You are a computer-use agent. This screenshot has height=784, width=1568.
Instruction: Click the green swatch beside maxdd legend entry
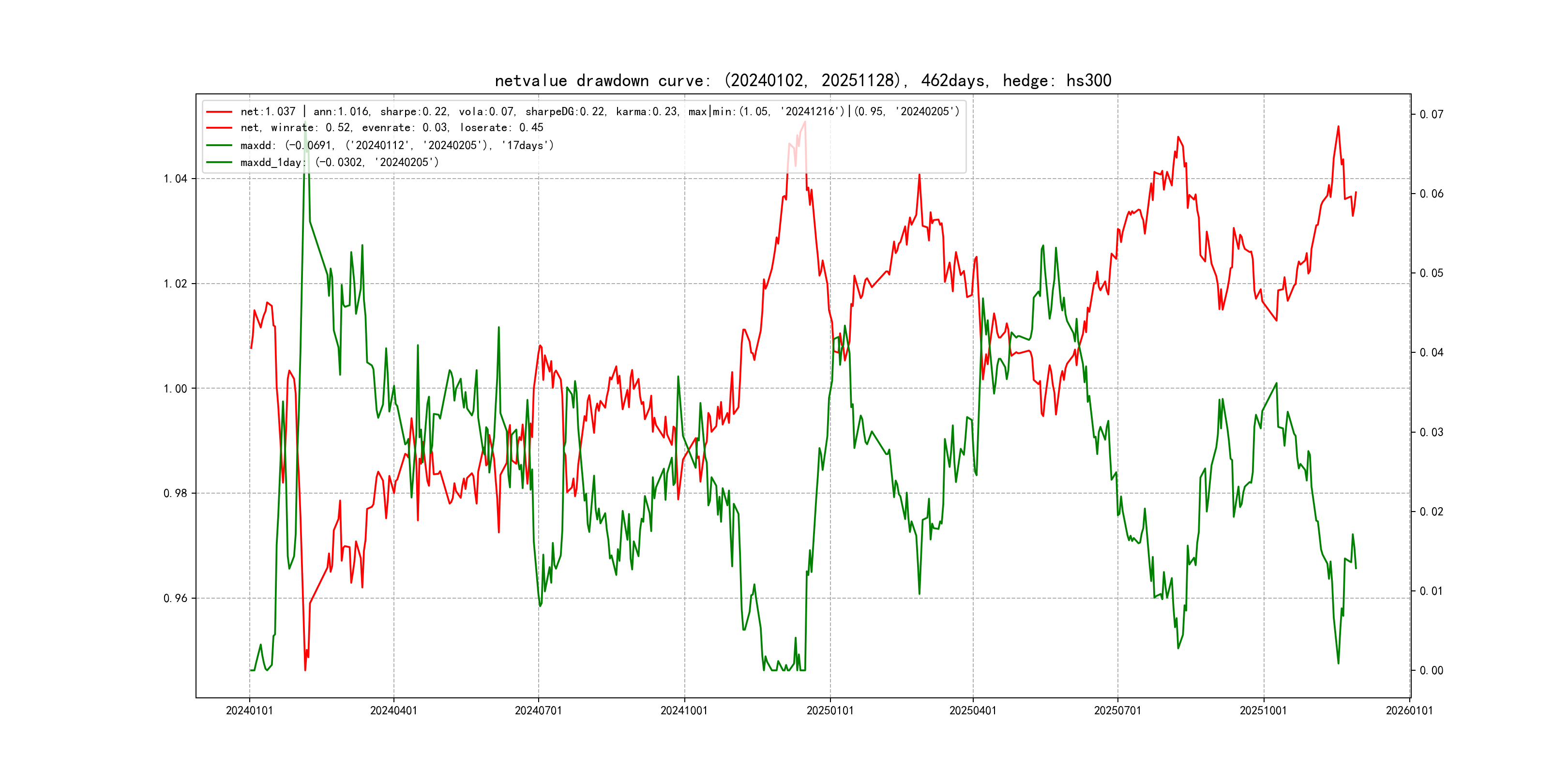(219, 146)
